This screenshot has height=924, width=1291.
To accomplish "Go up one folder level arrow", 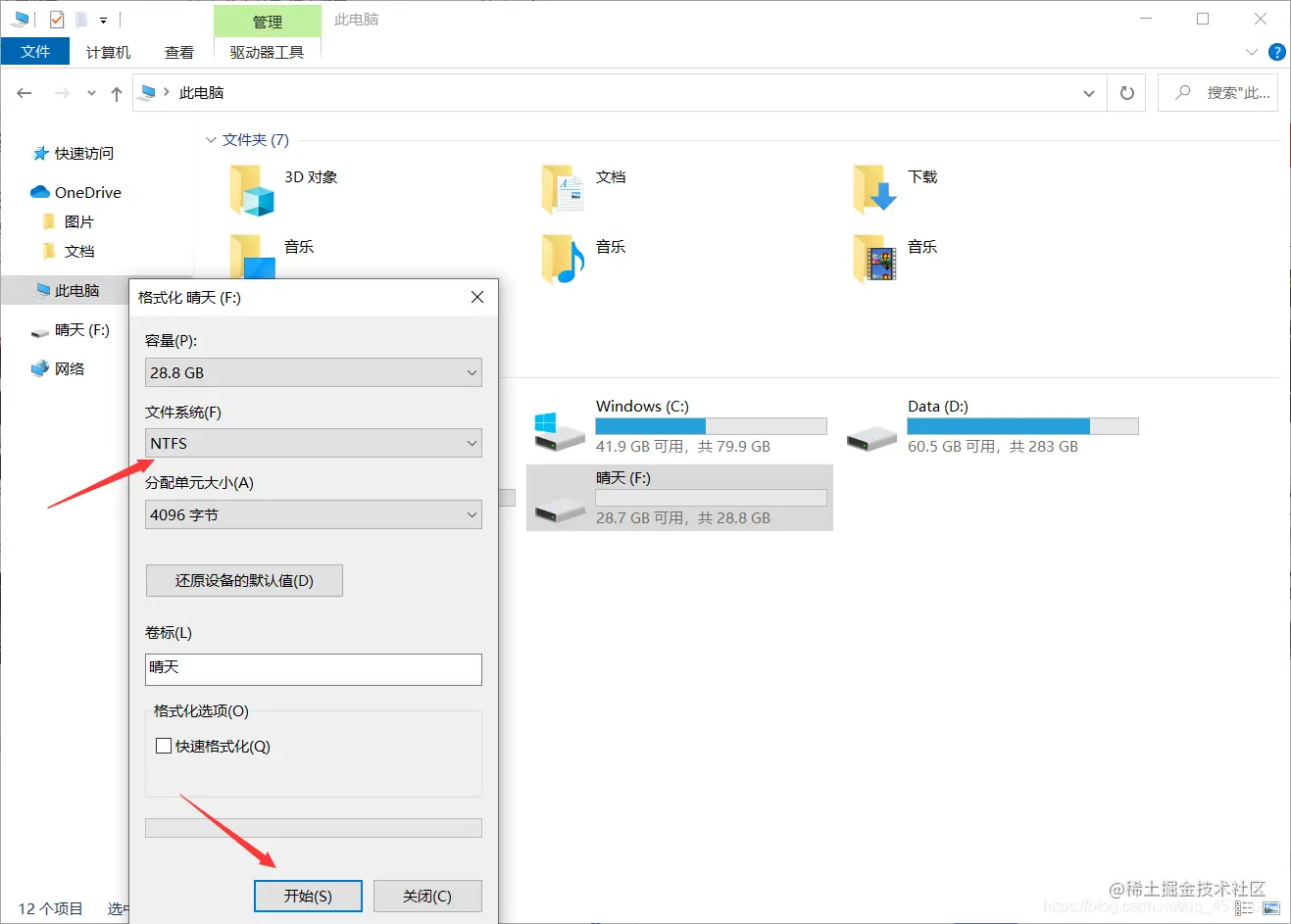I will [117, 94].
